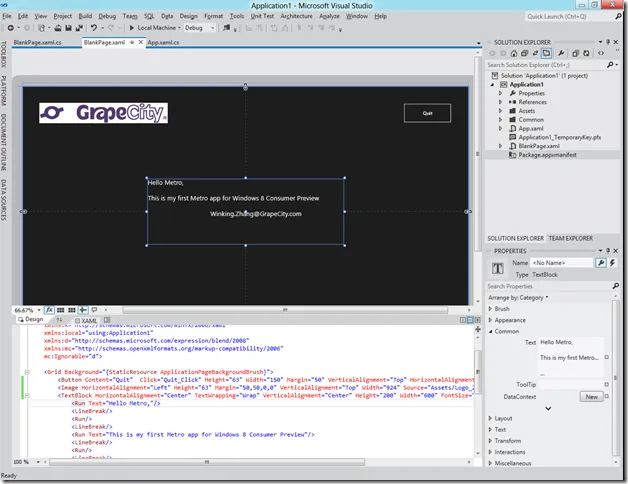Expand the Assets folder node
The width and height of the screenshot is (628, 484).
501,110
